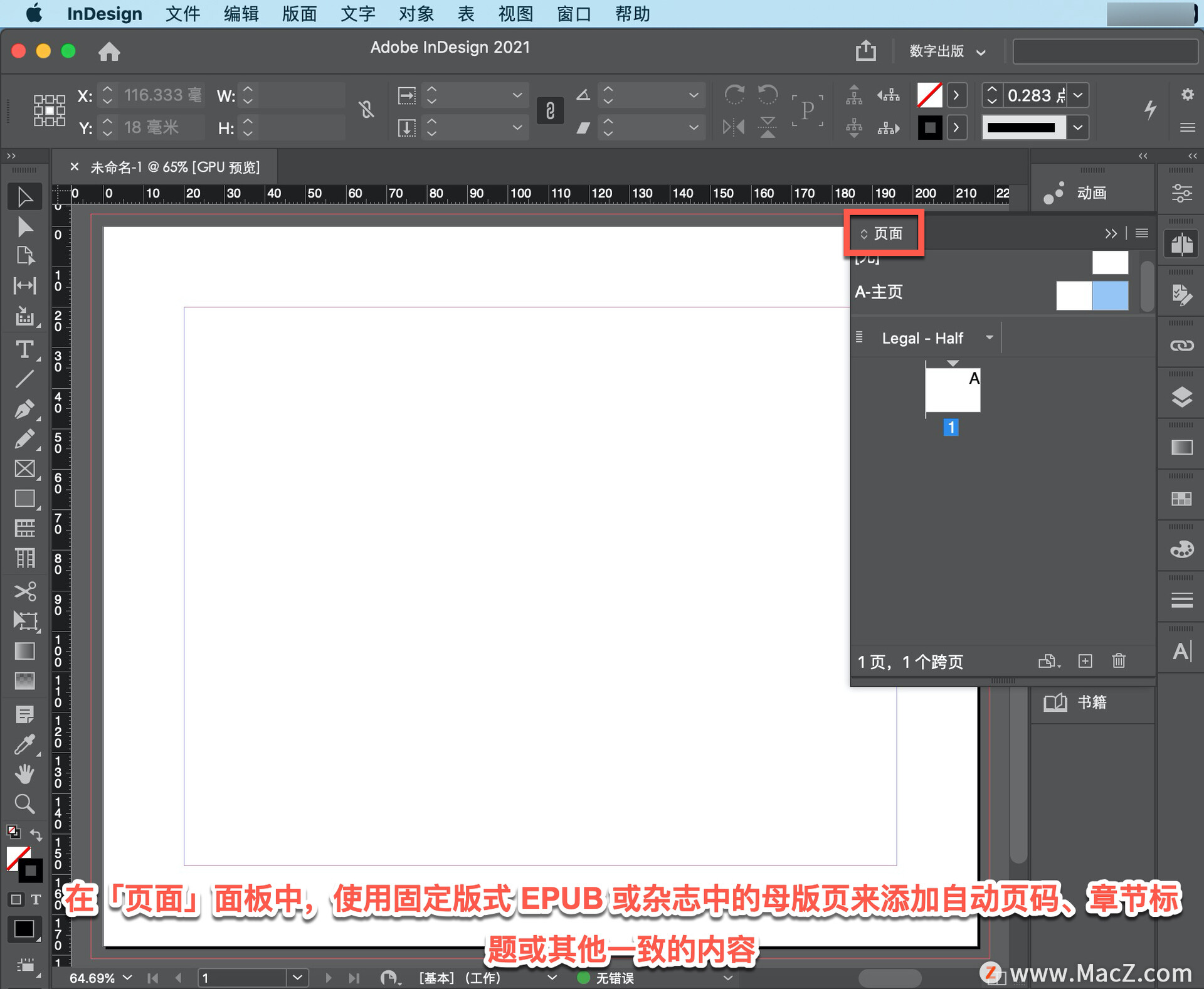
Task: Select the Zoom magnifier tool
Action: [x=24, y=804]
